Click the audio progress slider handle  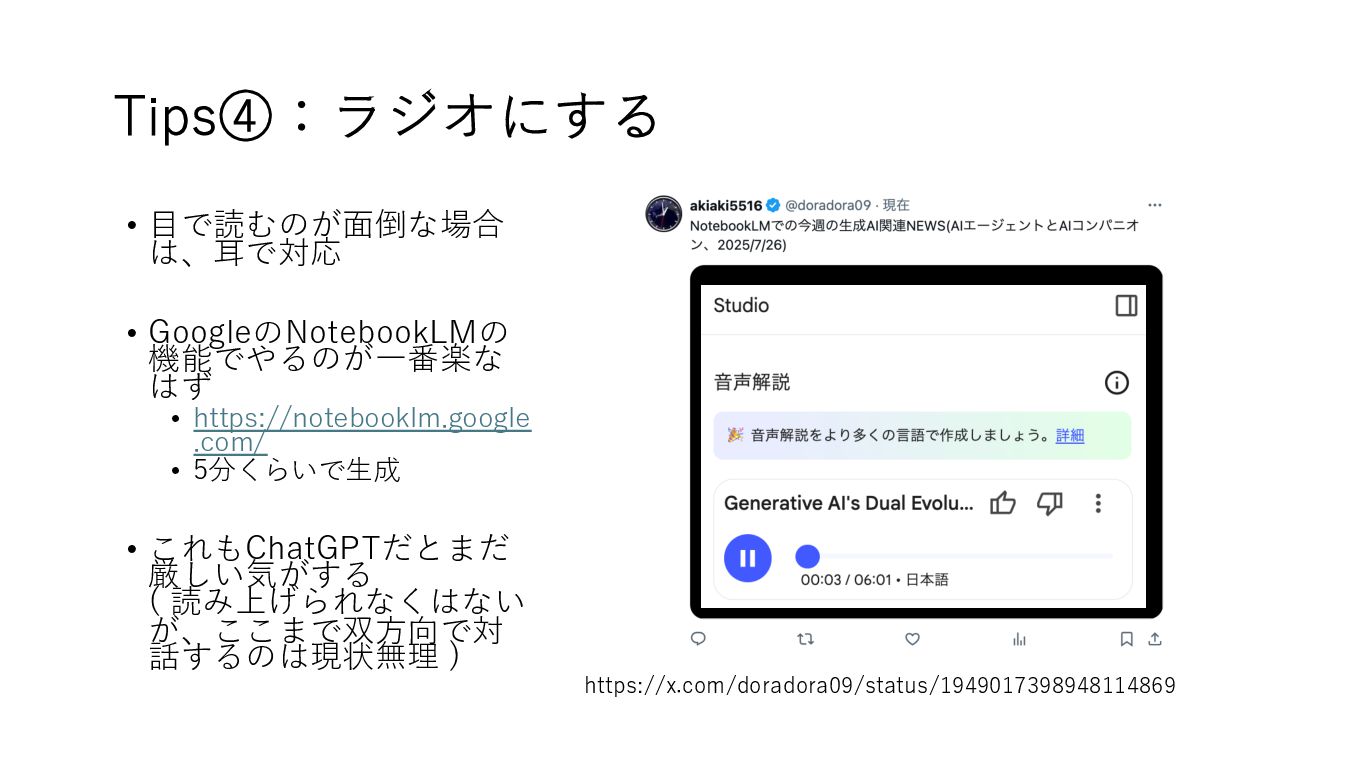click(x=807, y=556)
